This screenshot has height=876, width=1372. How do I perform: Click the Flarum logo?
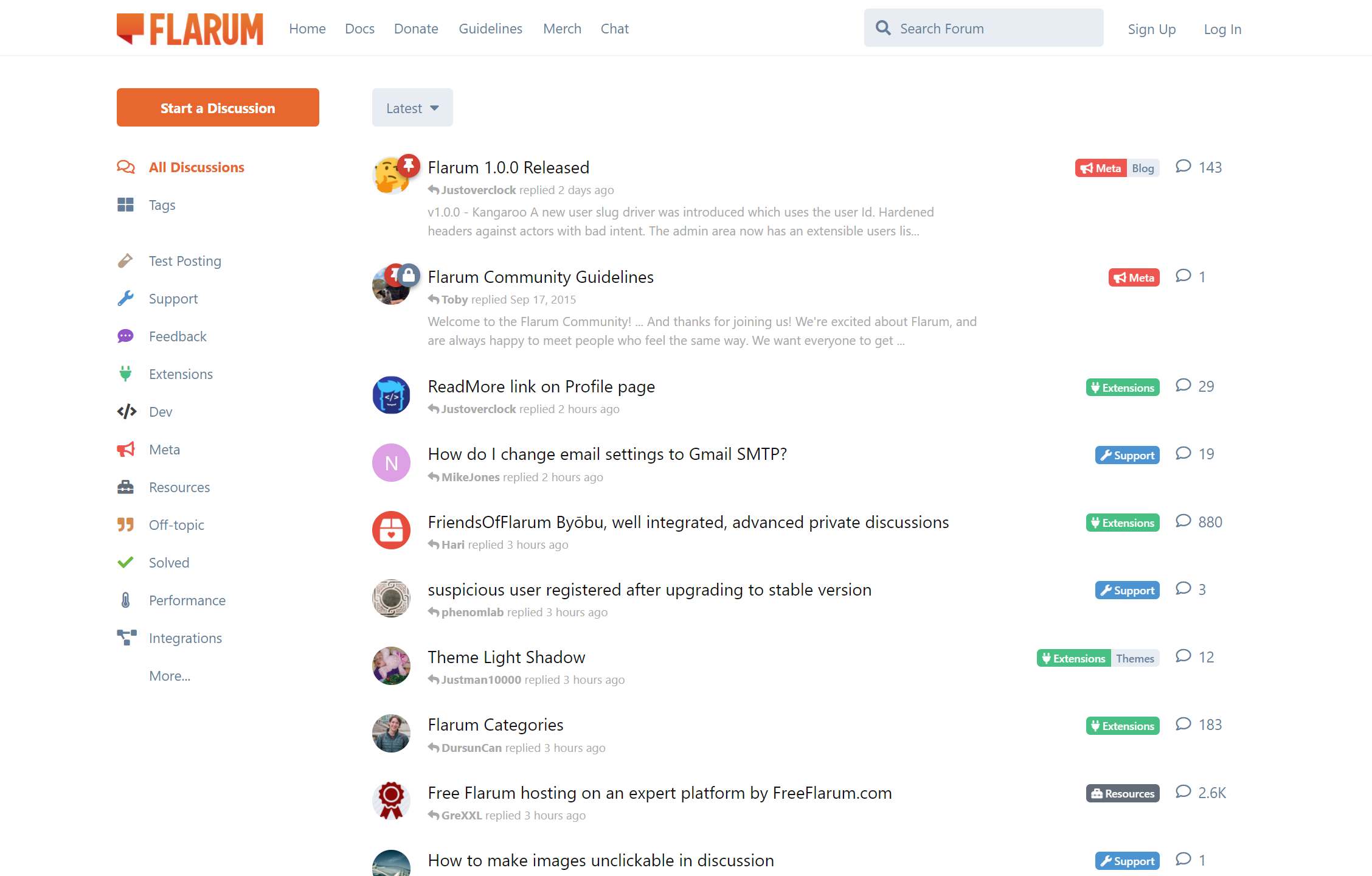[x=189, y=28]
